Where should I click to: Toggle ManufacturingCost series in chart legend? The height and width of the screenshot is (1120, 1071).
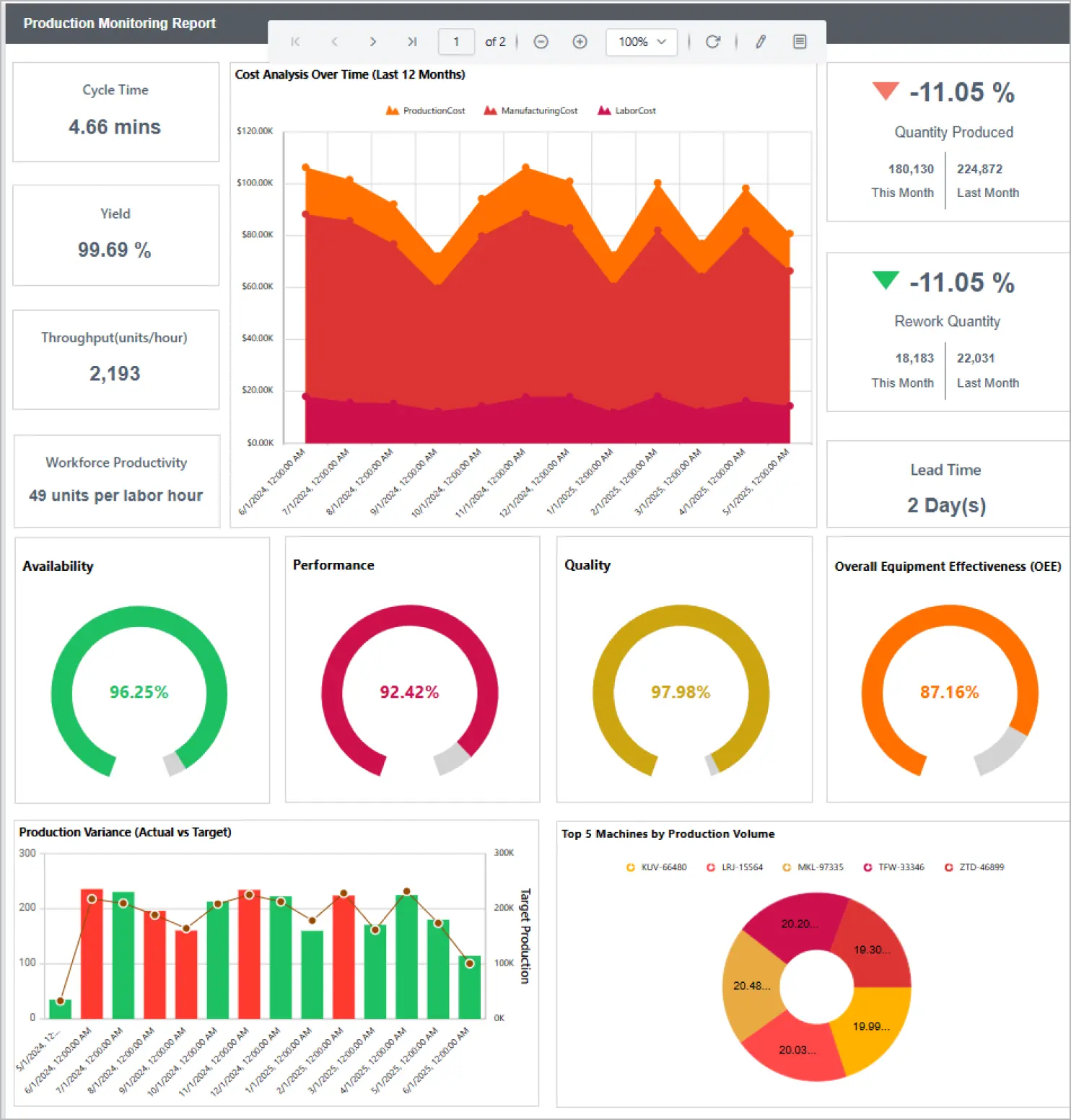click(x=530, y=110)
